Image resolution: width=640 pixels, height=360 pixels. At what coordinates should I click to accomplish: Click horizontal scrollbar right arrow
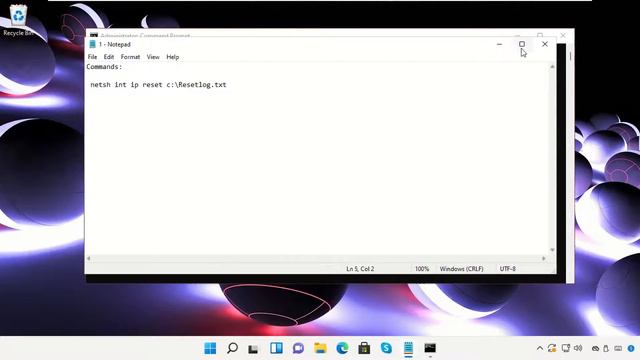click(543, 258)
